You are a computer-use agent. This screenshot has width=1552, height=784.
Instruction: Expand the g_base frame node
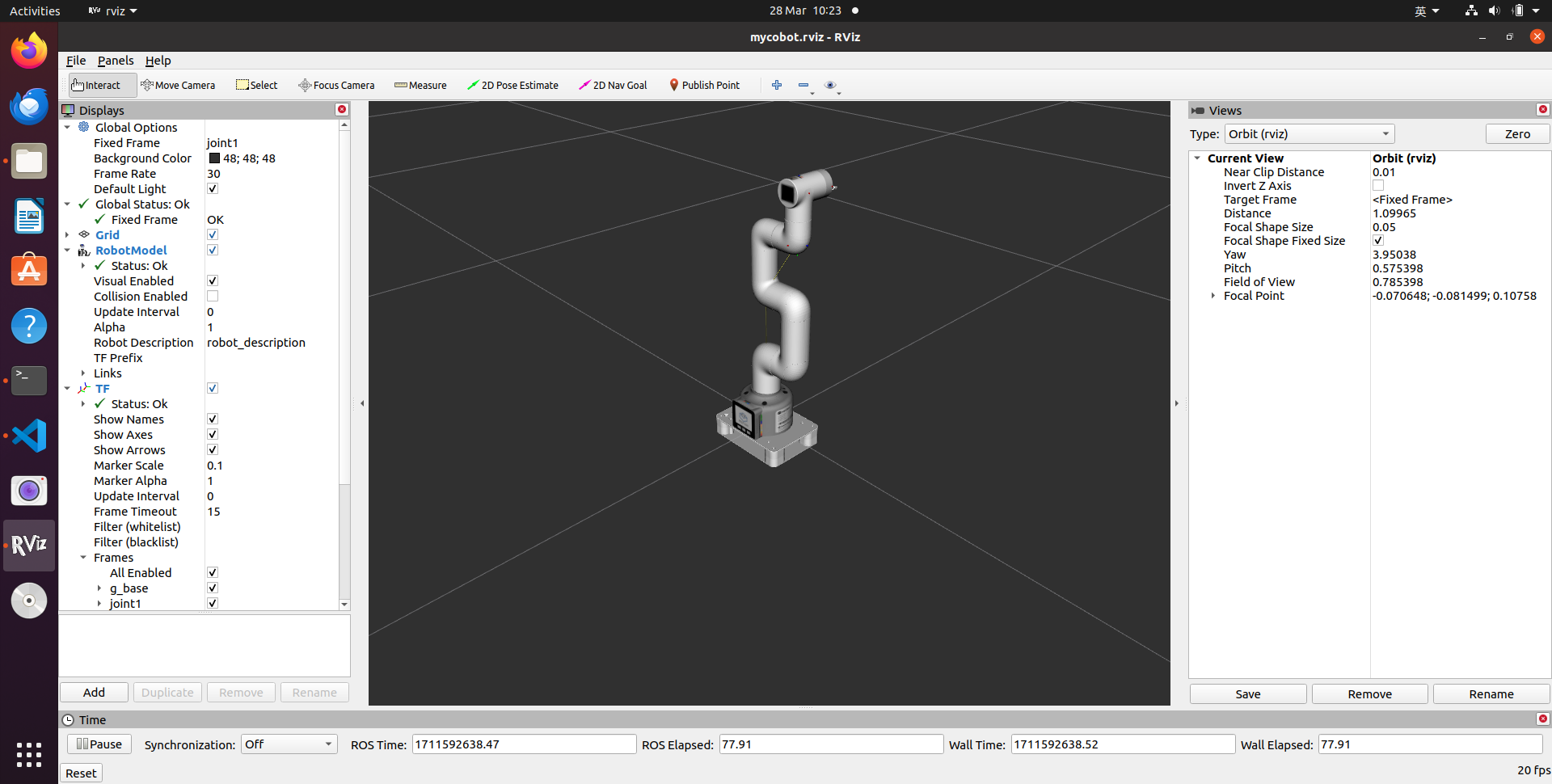coord(99,588)
